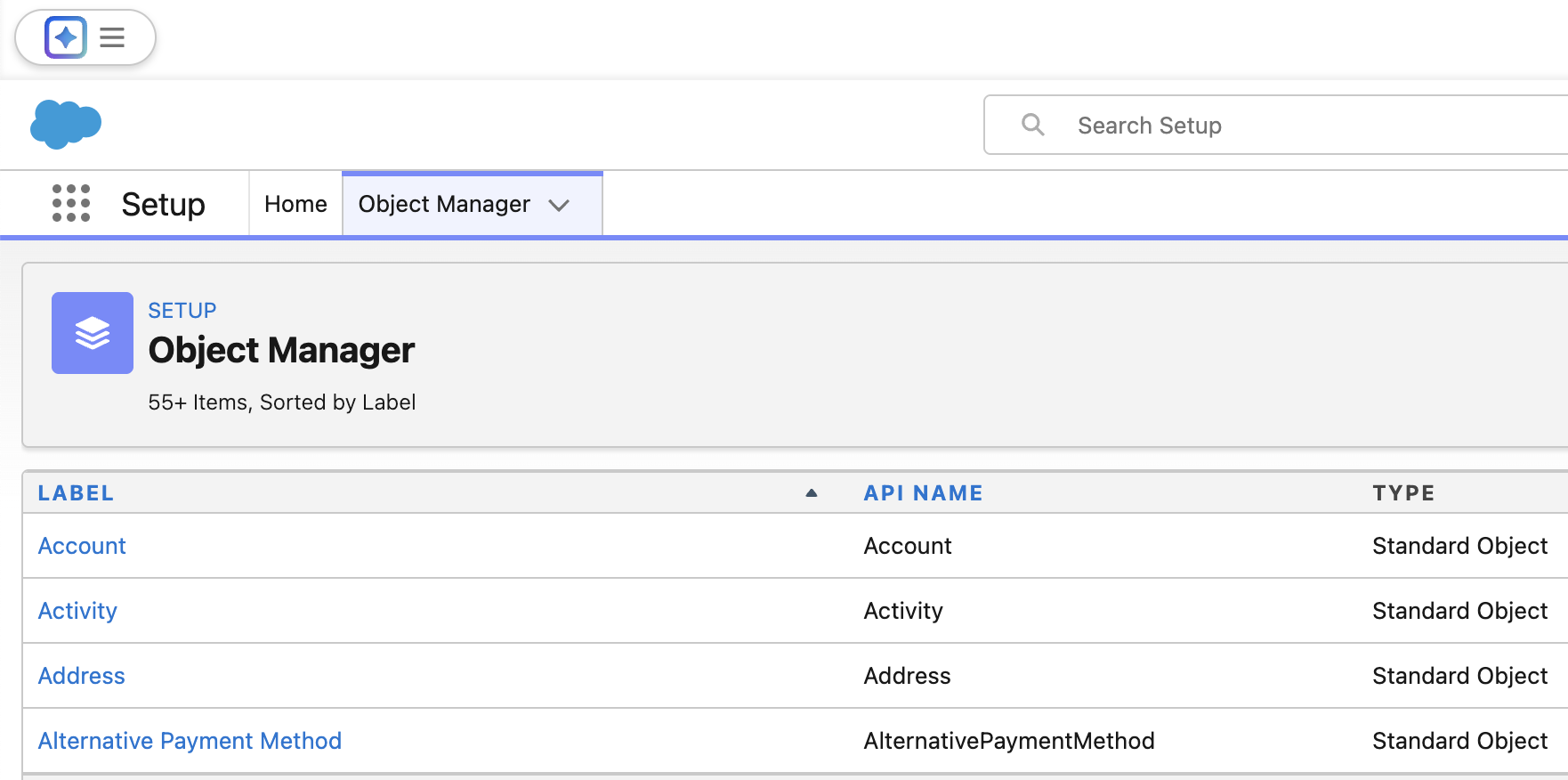
Task: Open the App Launcher dots grid
Action: (71, 203)
